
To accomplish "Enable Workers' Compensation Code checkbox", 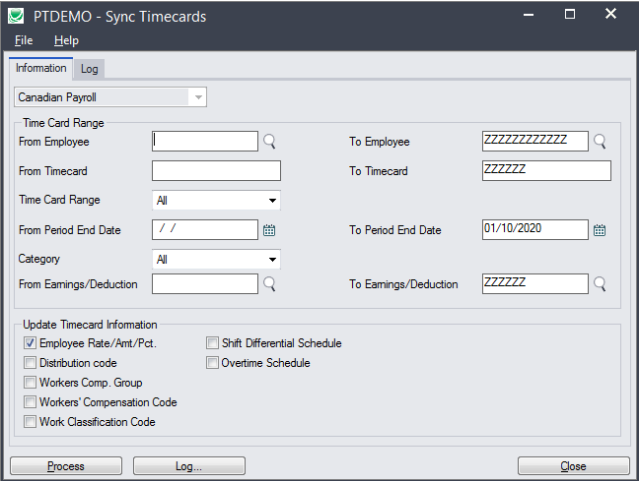I will click(x=30, y=402).
